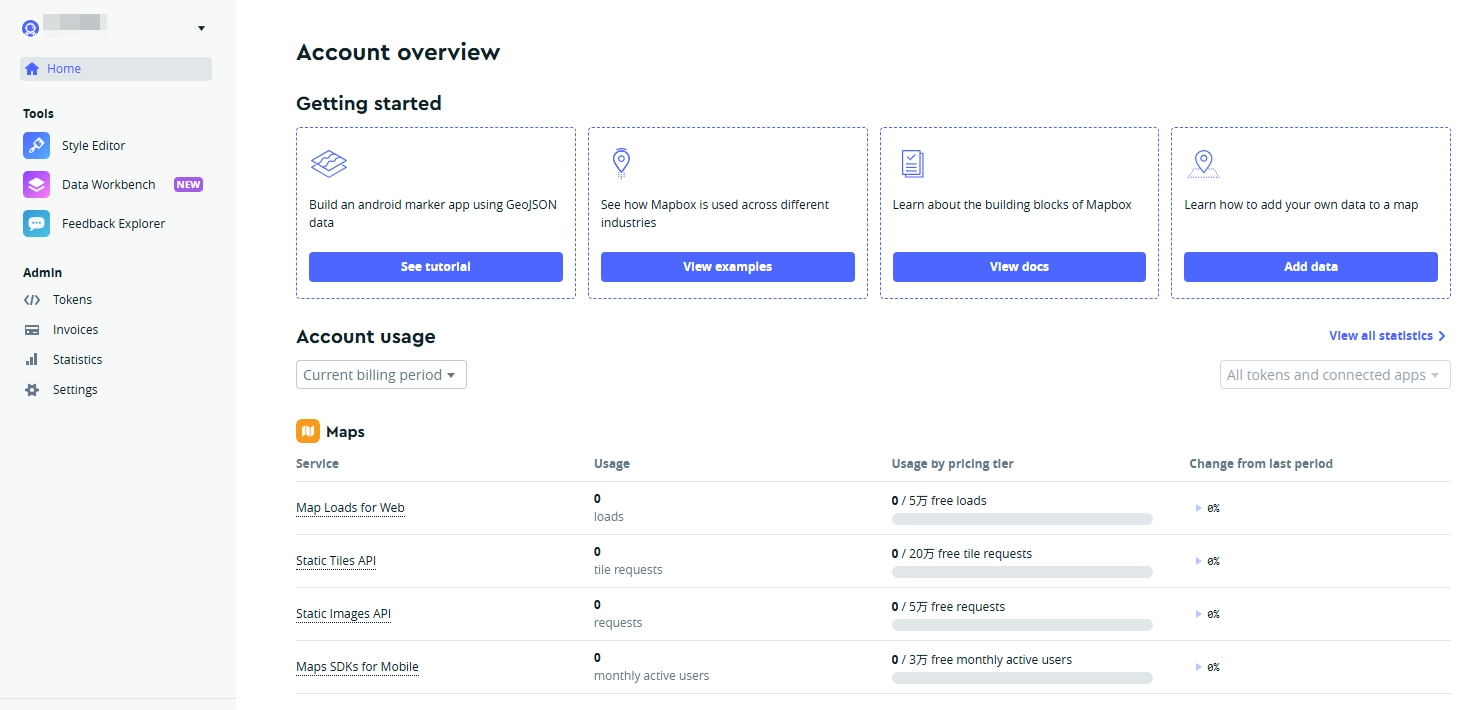Click the View docs button
This screenshot has width=1481, height=710.
1019,267
